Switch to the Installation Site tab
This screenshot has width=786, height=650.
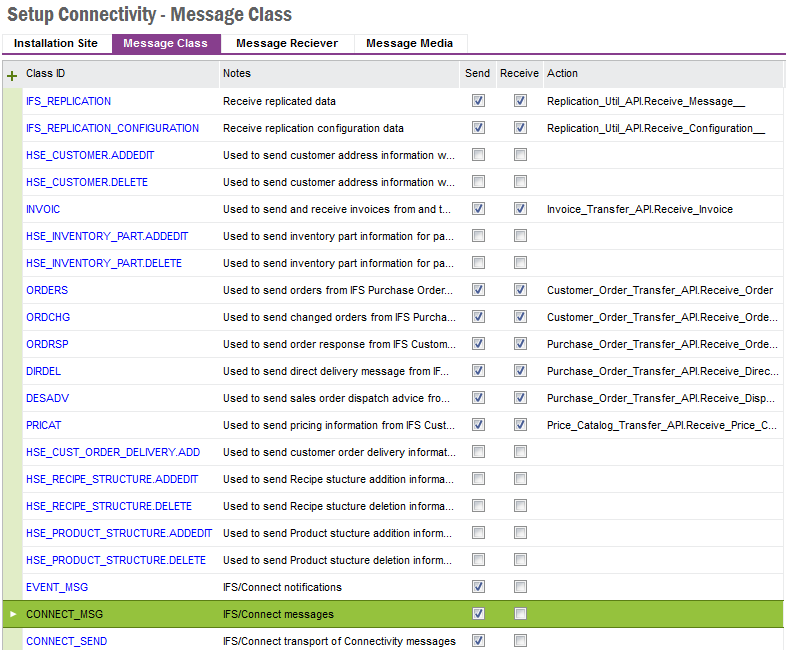click(56, 43)
